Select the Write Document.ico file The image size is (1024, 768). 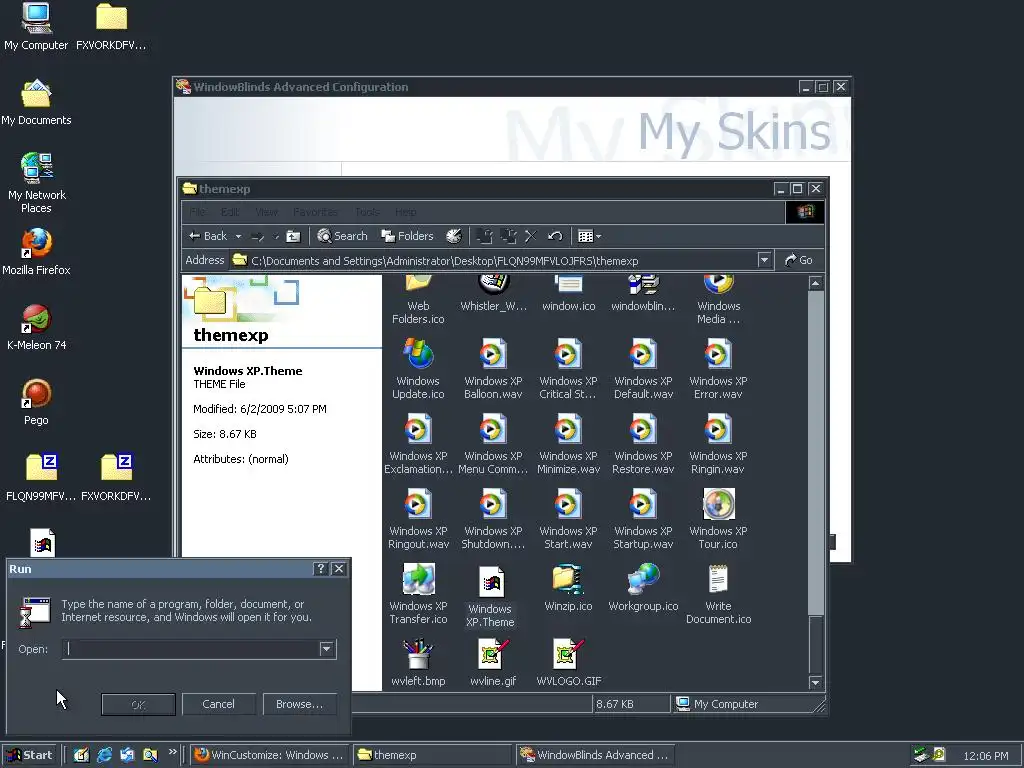[718, 594]
